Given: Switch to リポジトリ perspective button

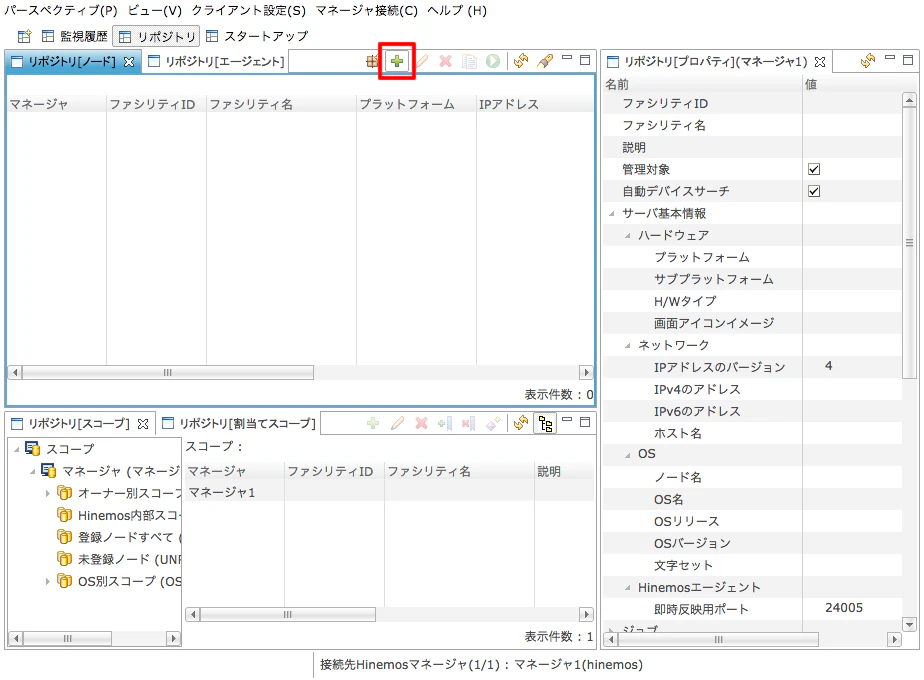Looking at the screenshot, I should click(x=157, y=37).
